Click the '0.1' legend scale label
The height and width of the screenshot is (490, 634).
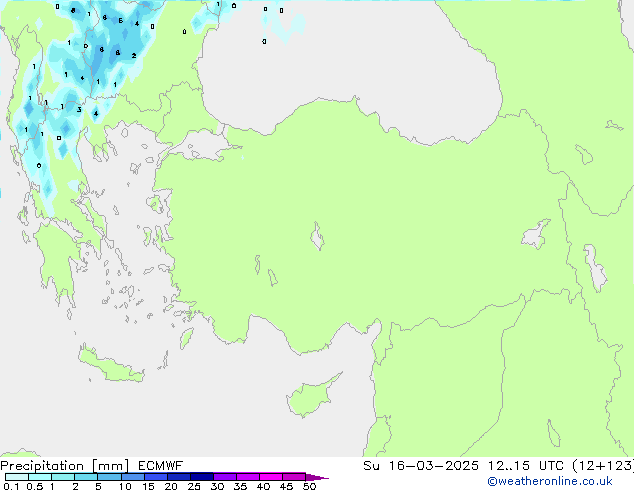(x=11, y=486)
